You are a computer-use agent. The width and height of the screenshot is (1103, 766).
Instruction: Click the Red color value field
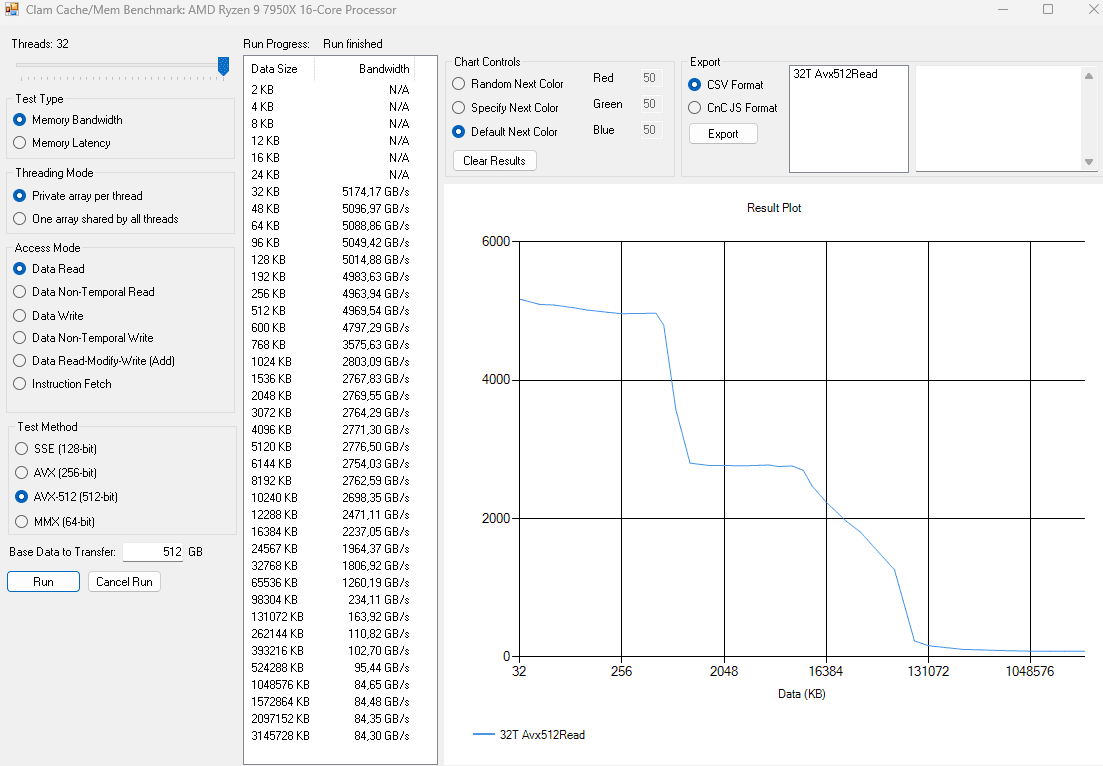click(650, 78)
